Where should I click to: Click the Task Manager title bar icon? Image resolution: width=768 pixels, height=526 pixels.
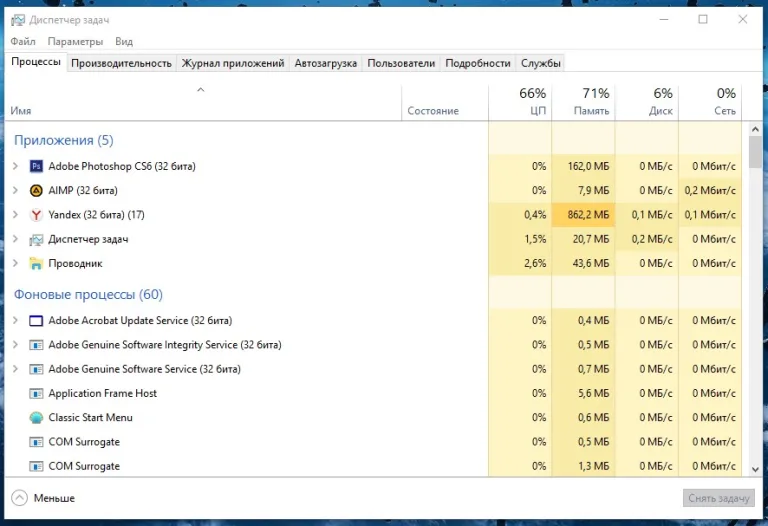tap(18, 20)
